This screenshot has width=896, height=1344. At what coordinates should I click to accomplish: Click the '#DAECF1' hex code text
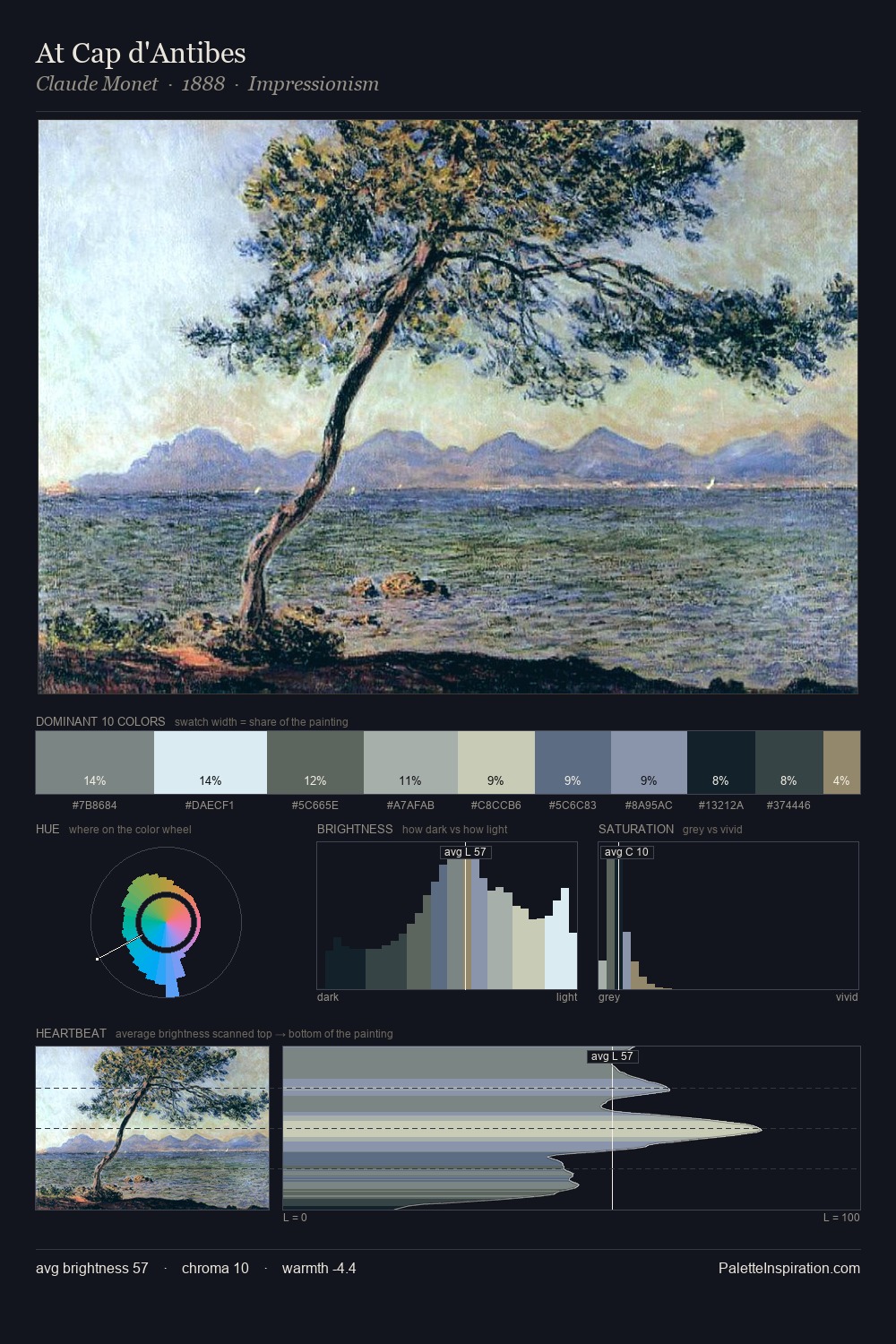coord(210,805)
